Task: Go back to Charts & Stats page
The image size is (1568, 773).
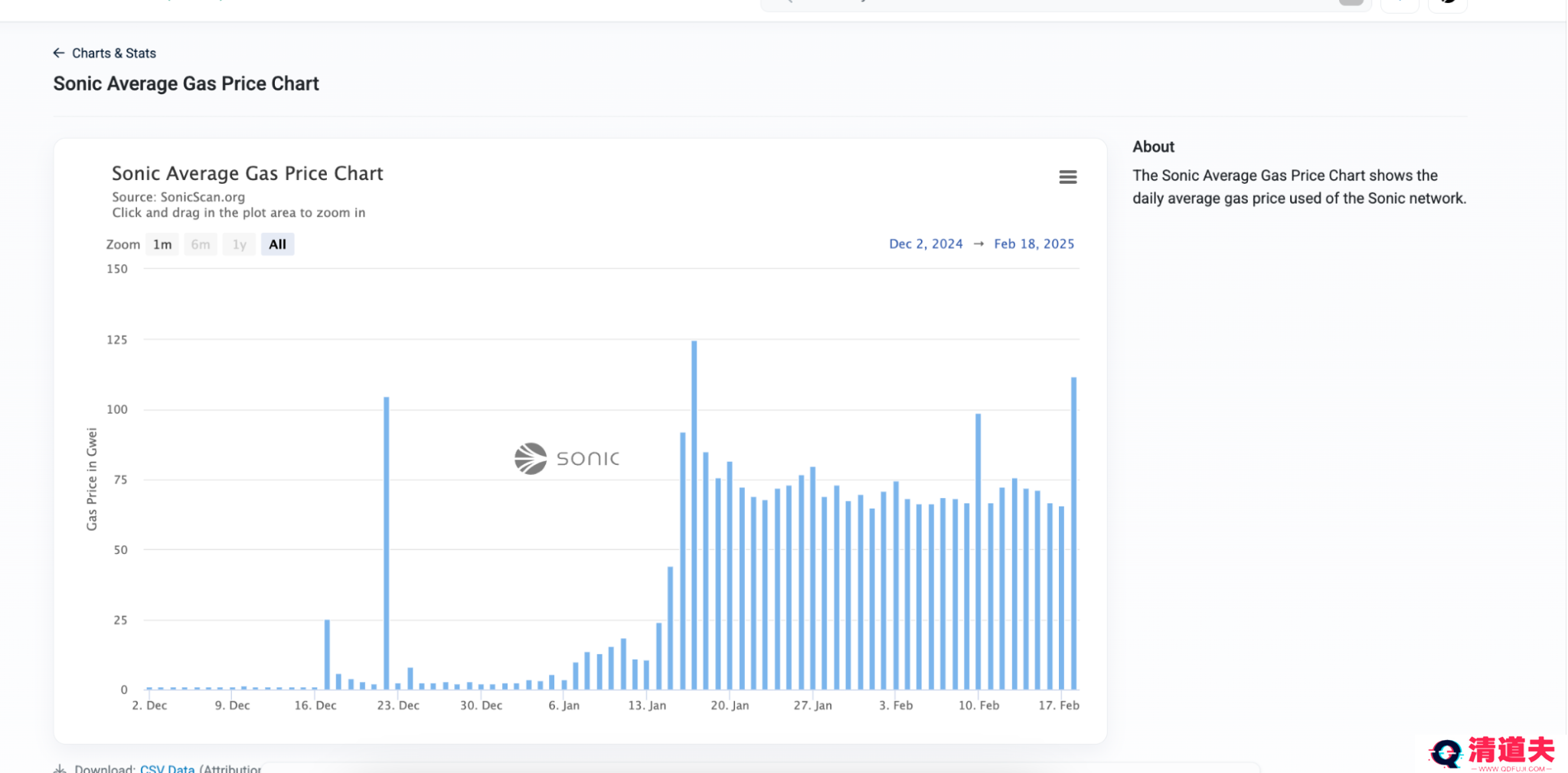Action: [114, 53]
